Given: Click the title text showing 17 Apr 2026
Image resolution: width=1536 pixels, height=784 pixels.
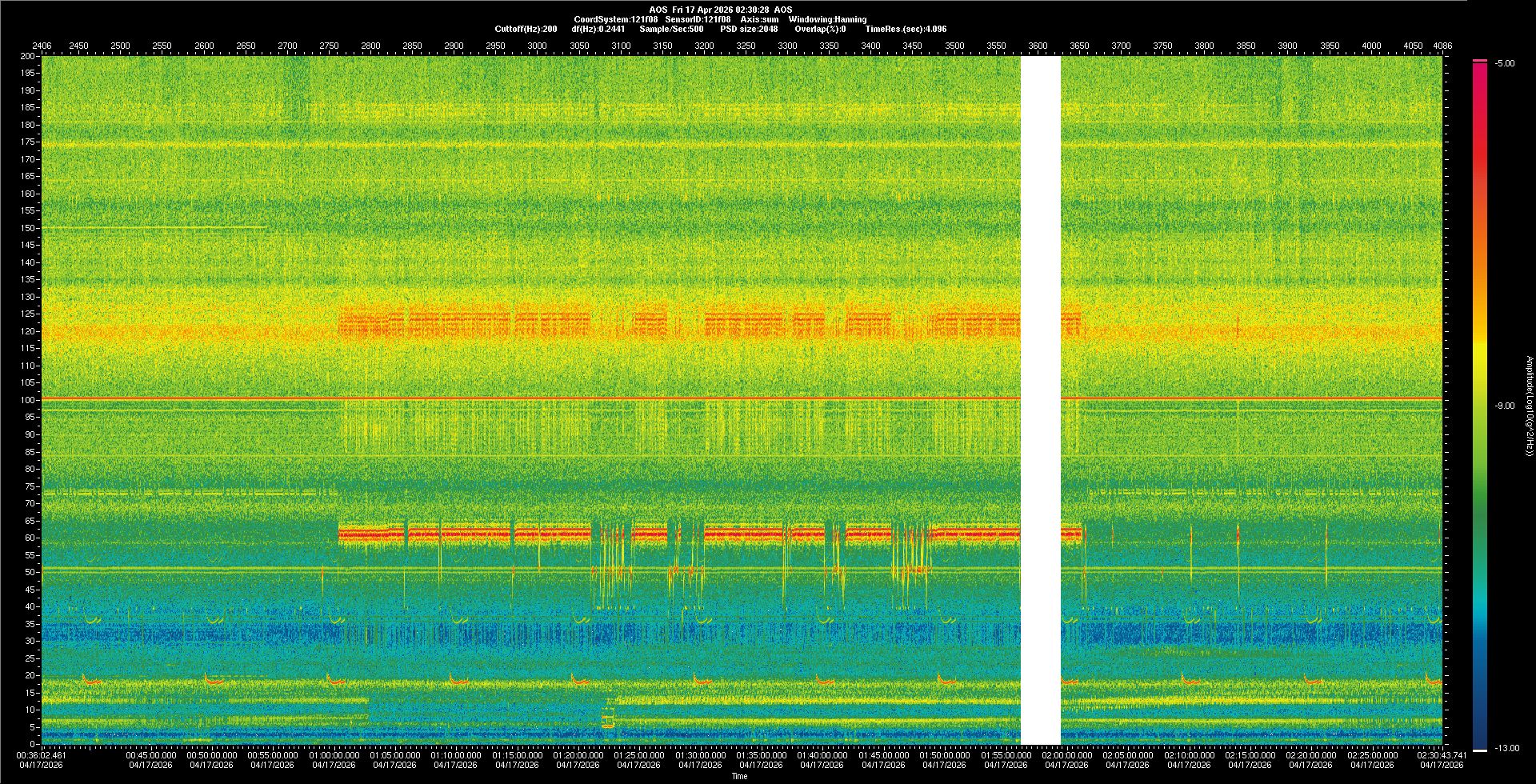Looking at the screenshot, I should (x=720, y=10).
